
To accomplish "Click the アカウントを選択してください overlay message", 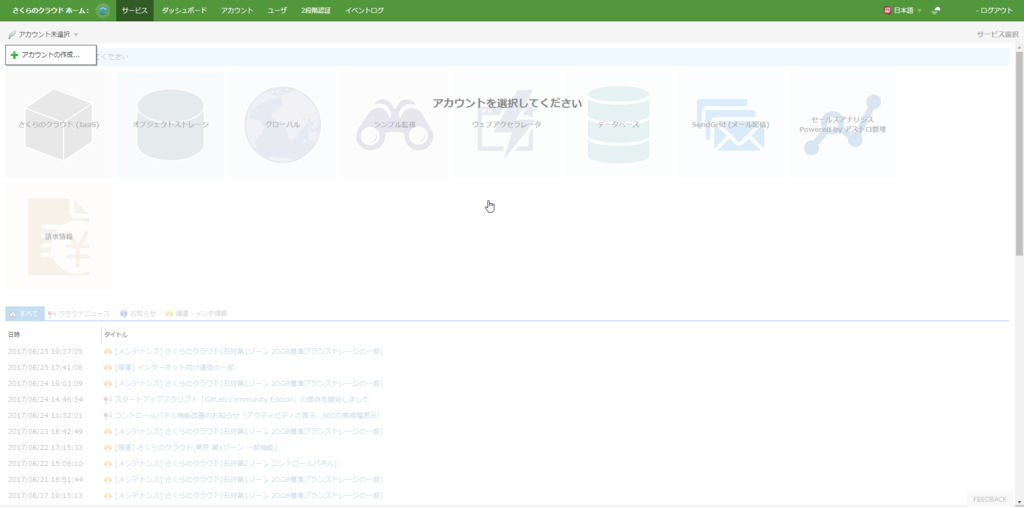I will coord(507,103).
